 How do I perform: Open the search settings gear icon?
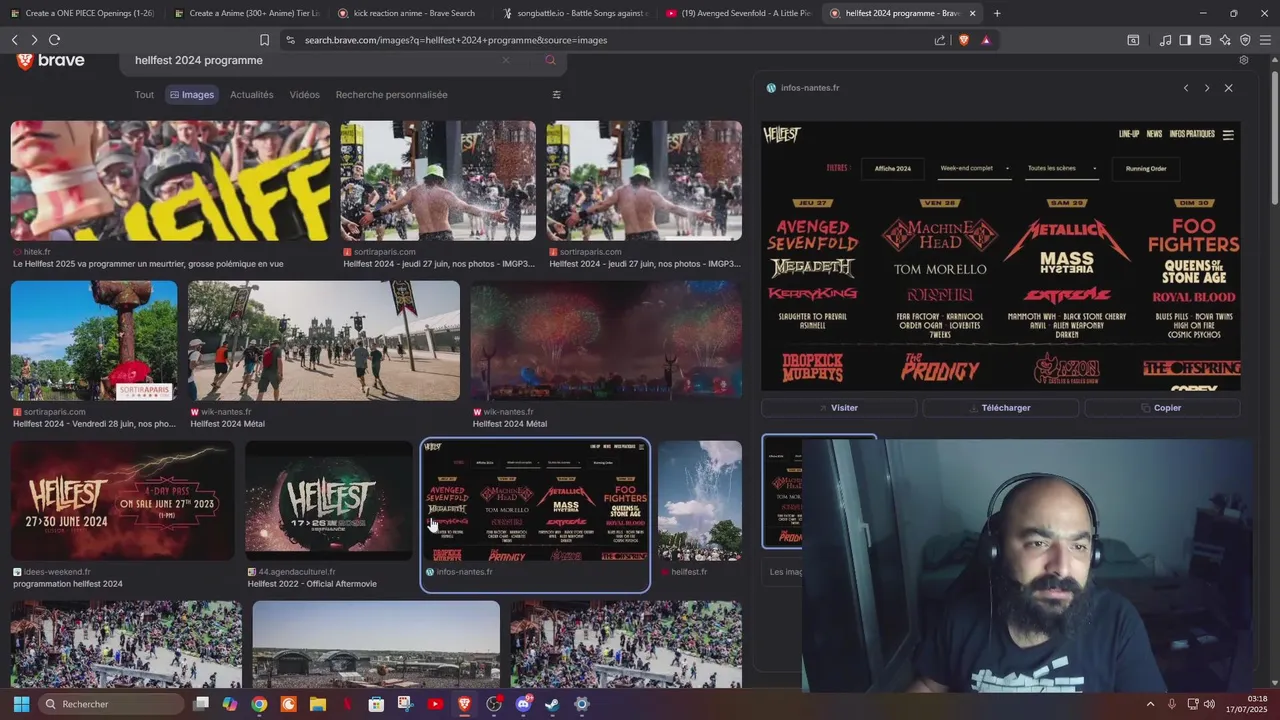(1244, 60)
